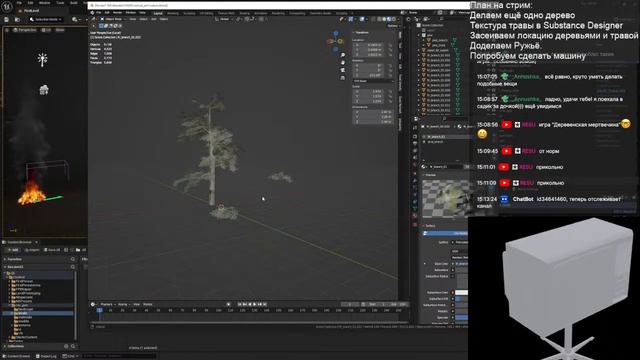Toggle auto keying record button in timeline
The image size is (640, 360).
(x=229, y=304)
